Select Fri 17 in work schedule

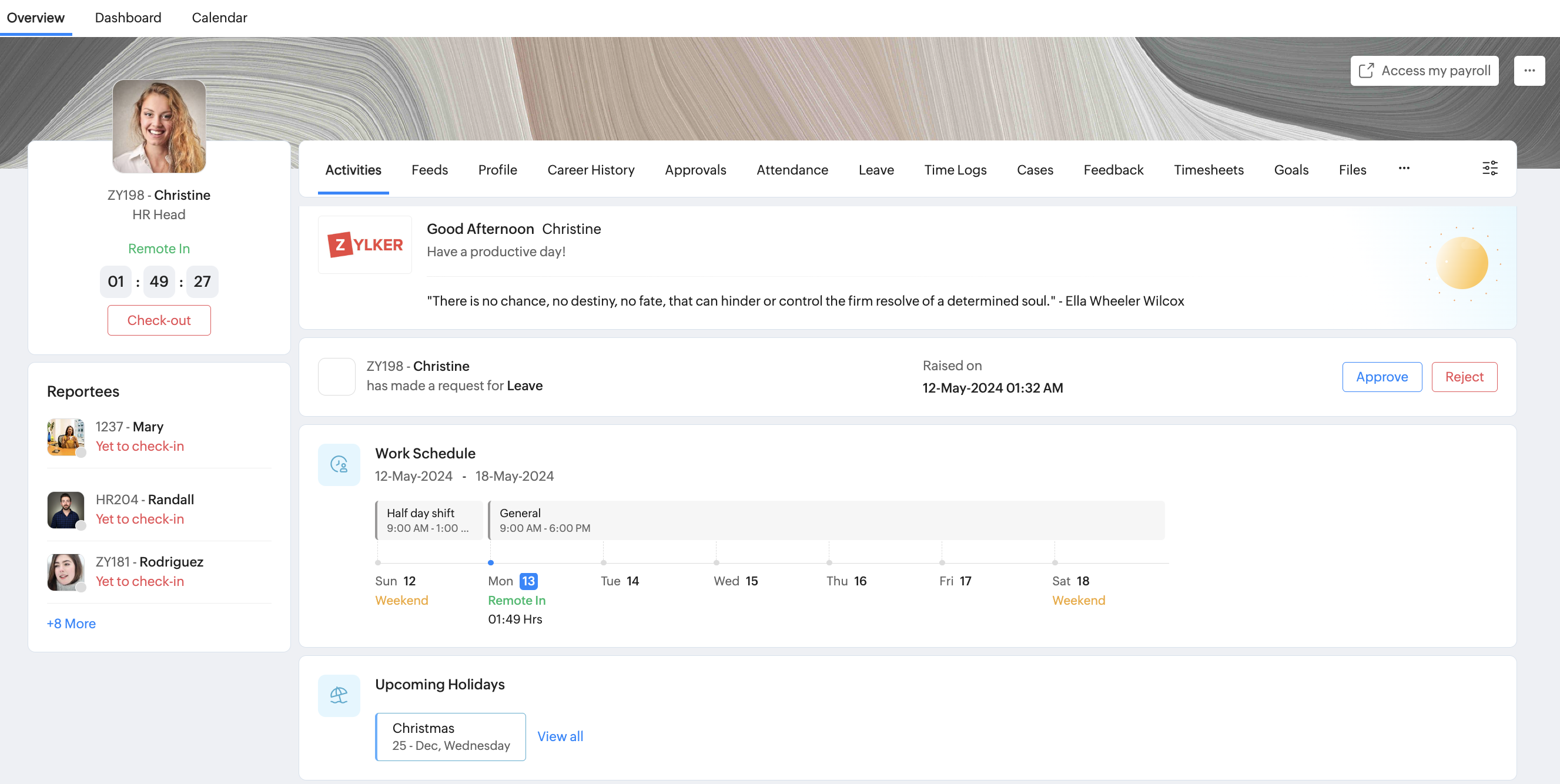(955, 581)
